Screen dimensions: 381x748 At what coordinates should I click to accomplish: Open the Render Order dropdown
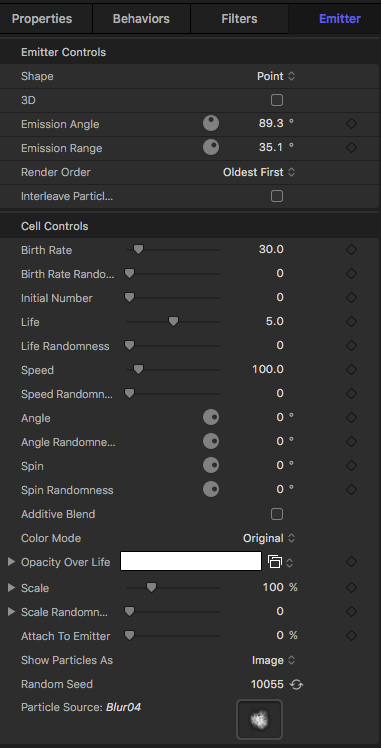259,172
